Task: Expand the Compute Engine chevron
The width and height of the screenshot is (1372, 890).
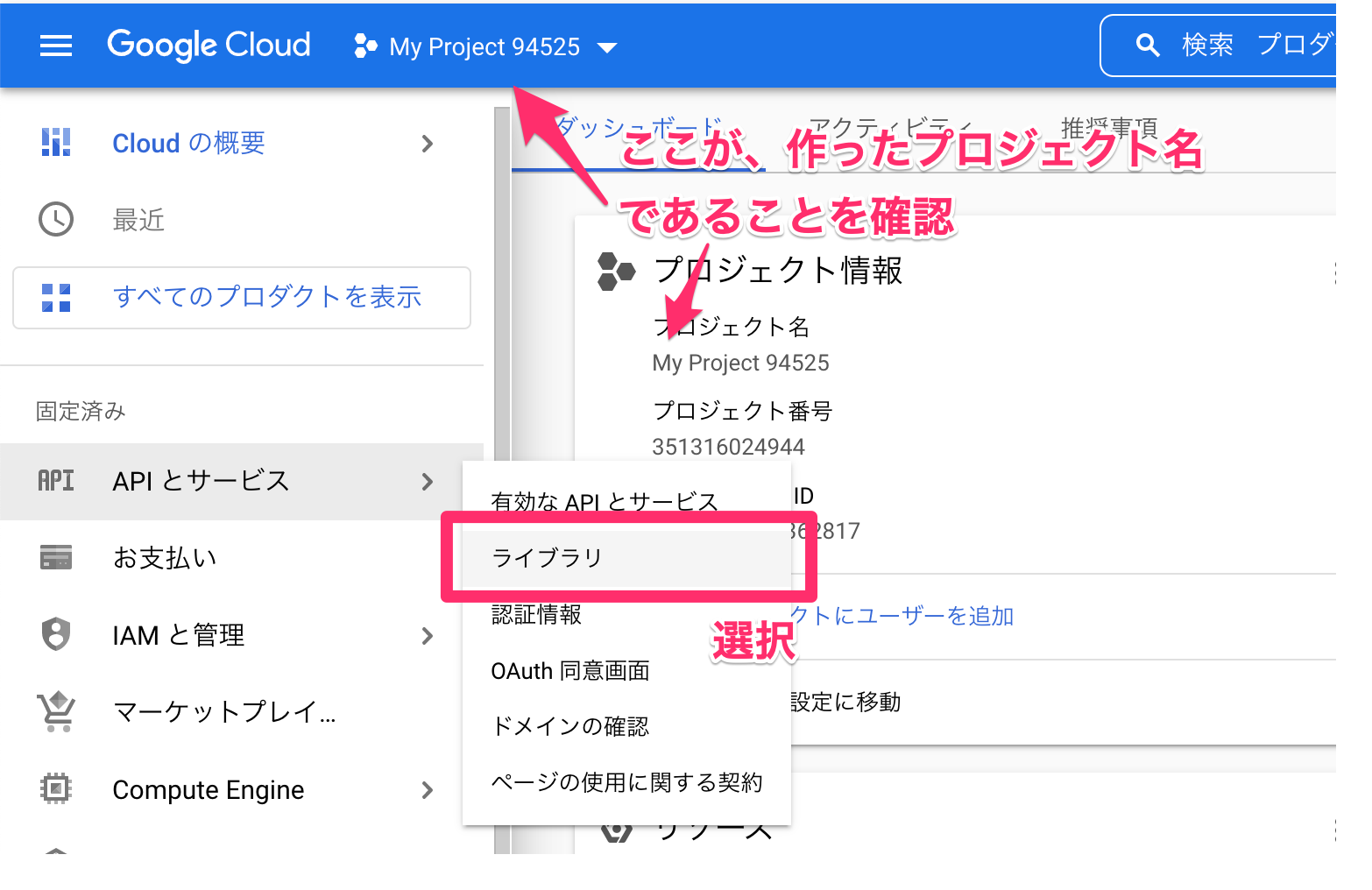Action: coord(428,790)
